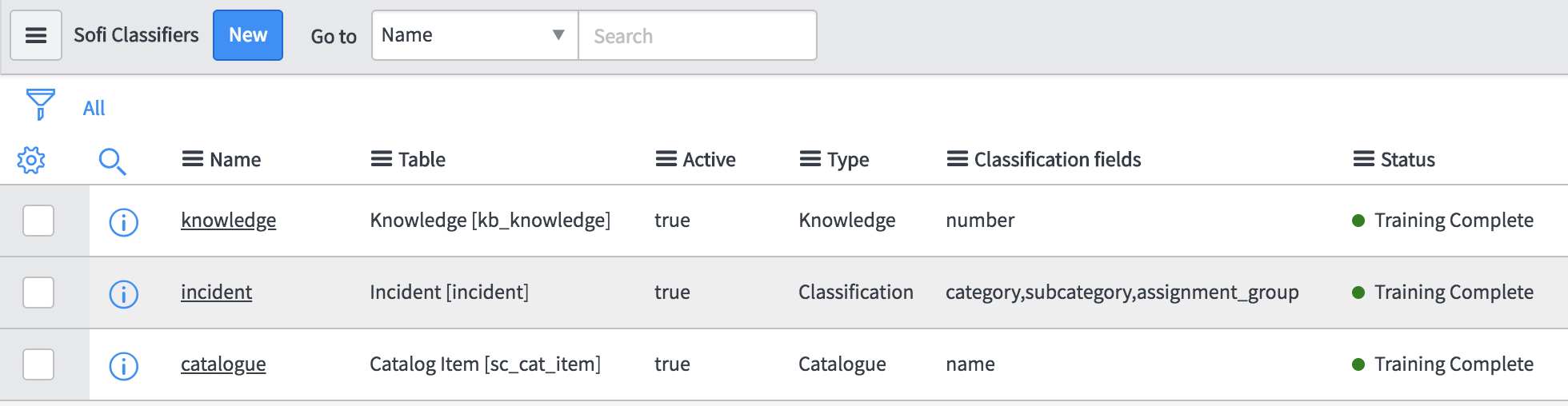This screenshot has width=1568, height=406.
Task: Open the hamburger list context menu
Action: click(x=36, y=35)
